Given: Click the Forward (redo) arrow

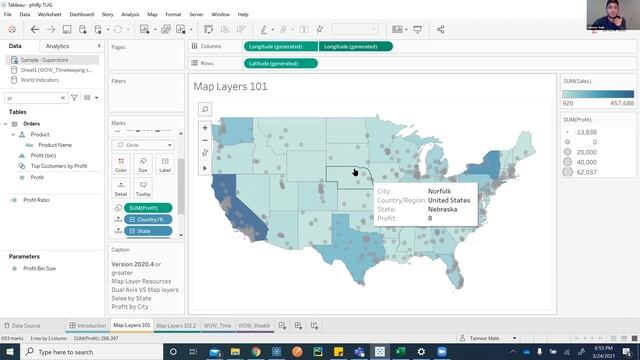Looking at the screenshot, I should click(x=51, y=29).
